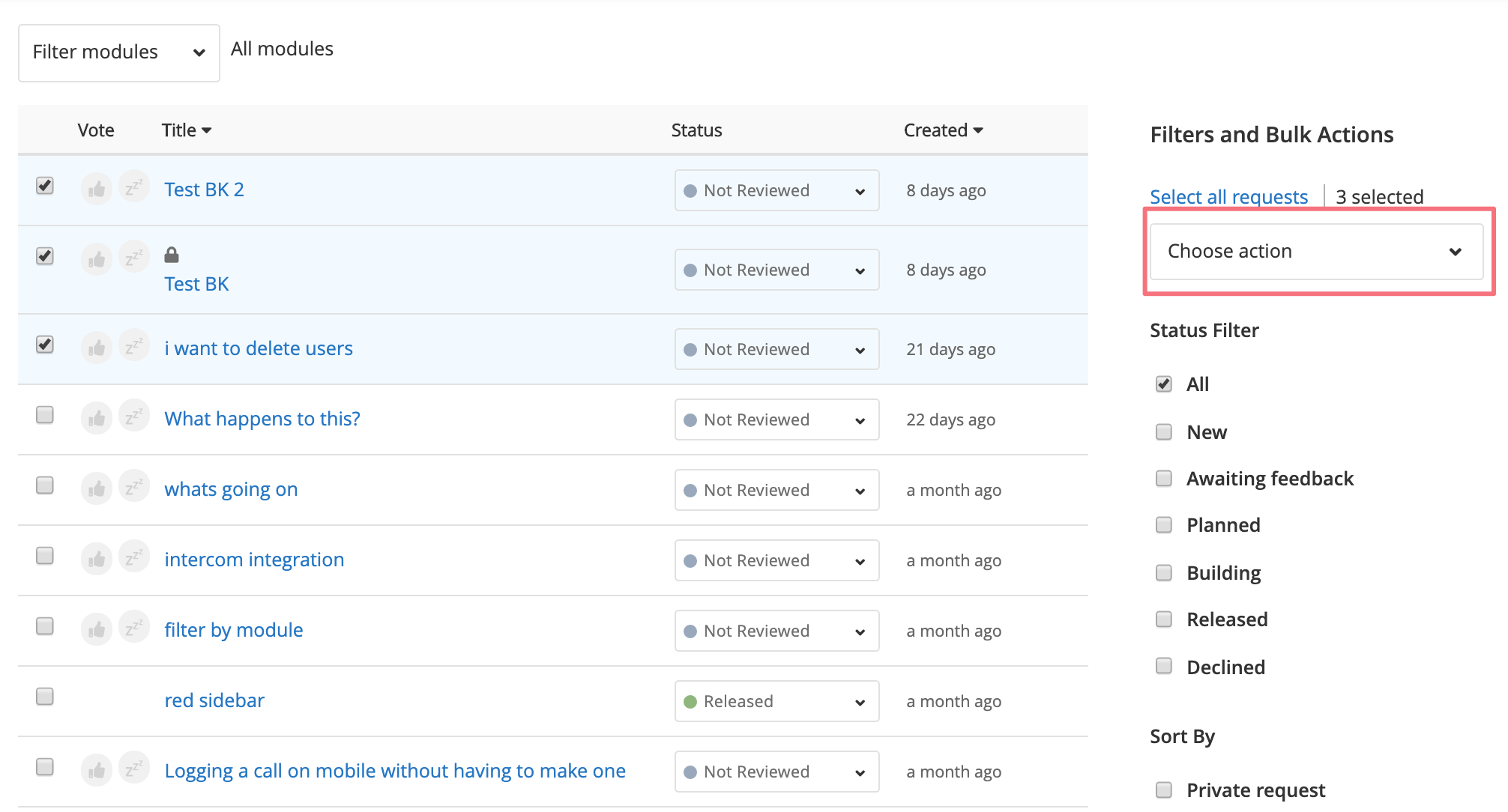The width and height of the screenshot is (1508, 812).
Task: Upvote the 'Test BK 2' request
Action: click(97, 190)
